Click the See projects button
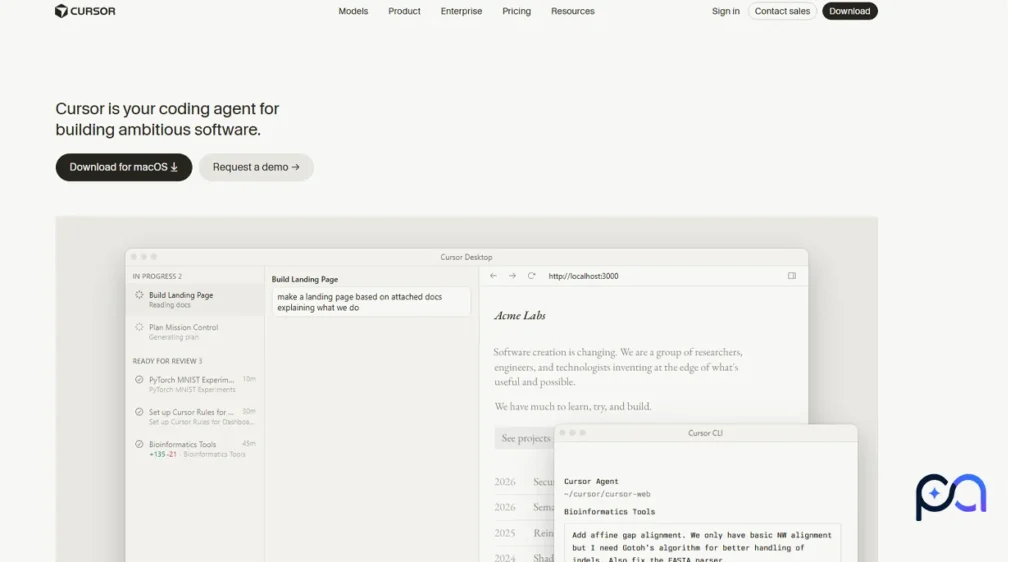1024x562 pixels. pos(524,438)
